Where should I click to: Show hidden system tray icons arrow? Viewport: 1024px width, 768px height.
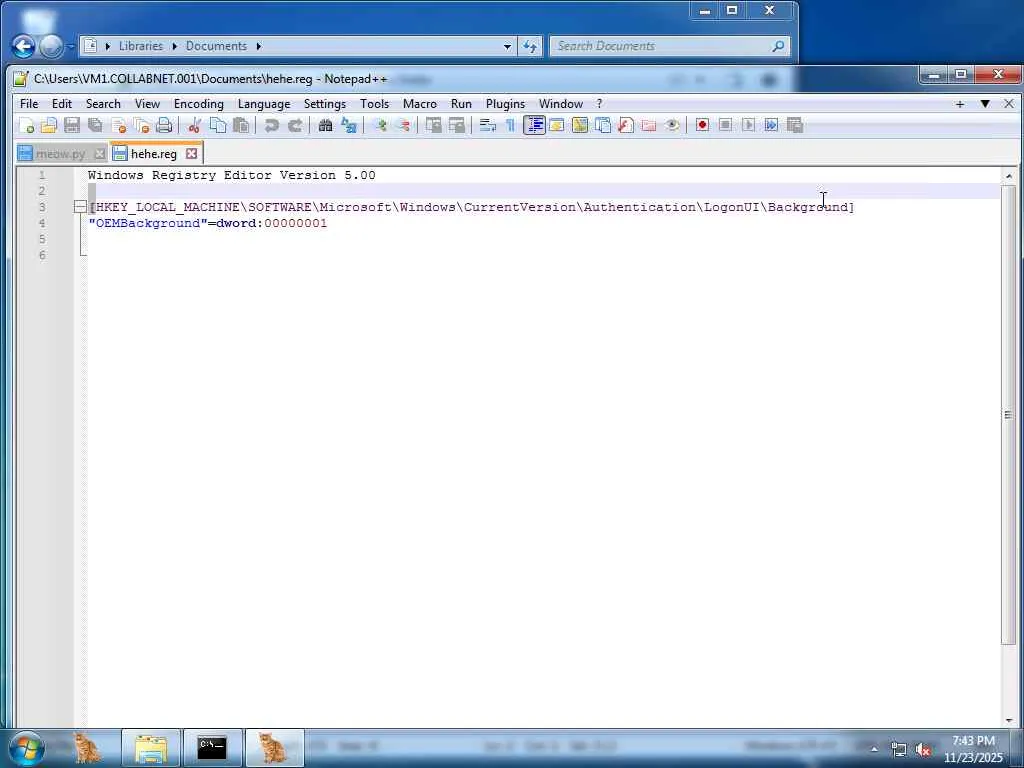coord(874,749)
